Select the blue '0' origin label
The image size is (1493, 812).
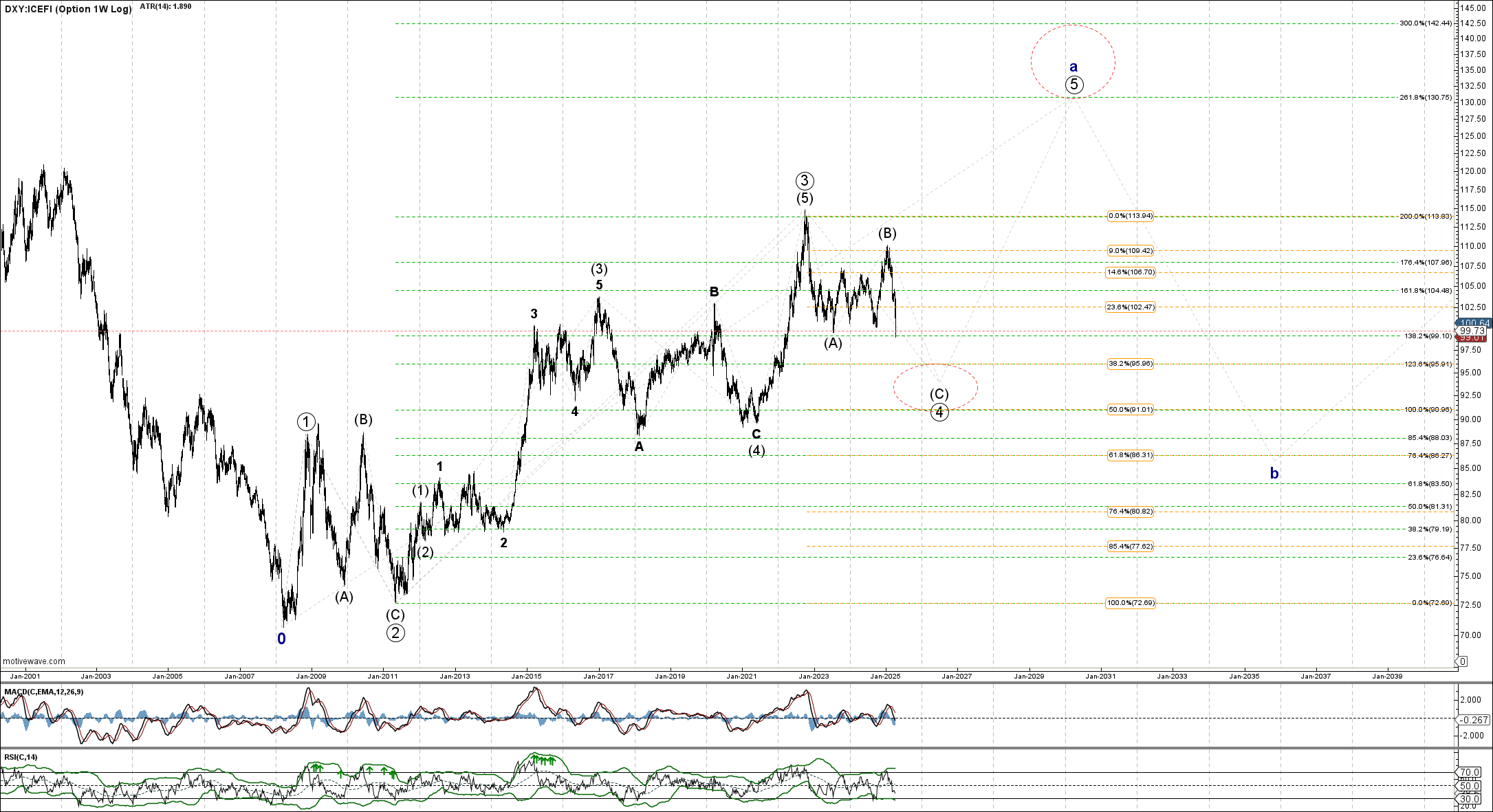click(x=281, y=639)
